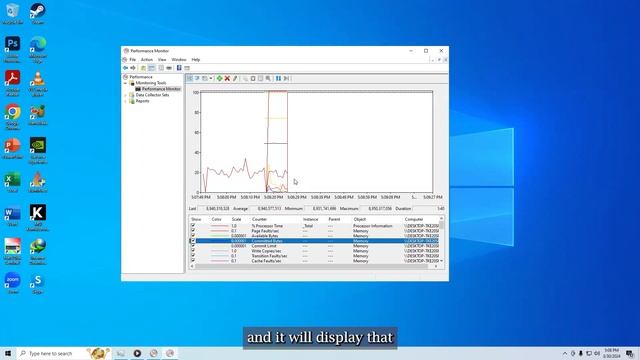
Task: Open the Windows Start button
Action: click(8, 353)
